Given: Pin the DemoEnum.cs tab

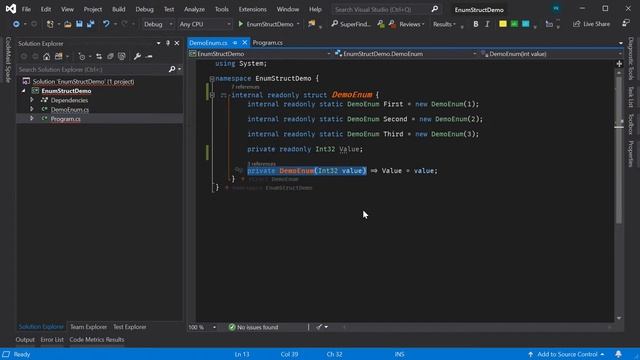Looking at the screenshot, I should 235,42.
